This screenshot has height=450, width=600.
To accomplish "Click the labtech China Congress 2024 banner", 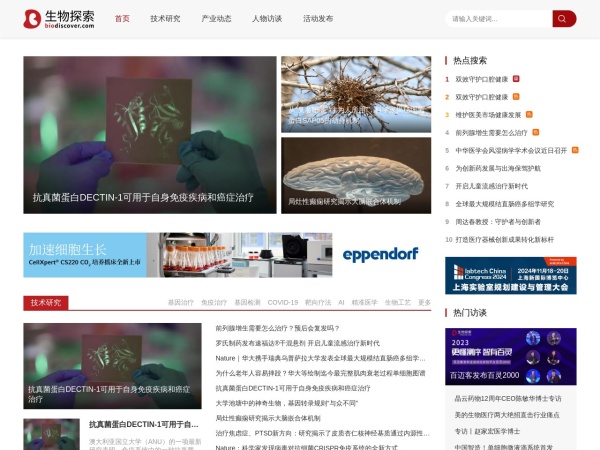I will pos(511,276).
